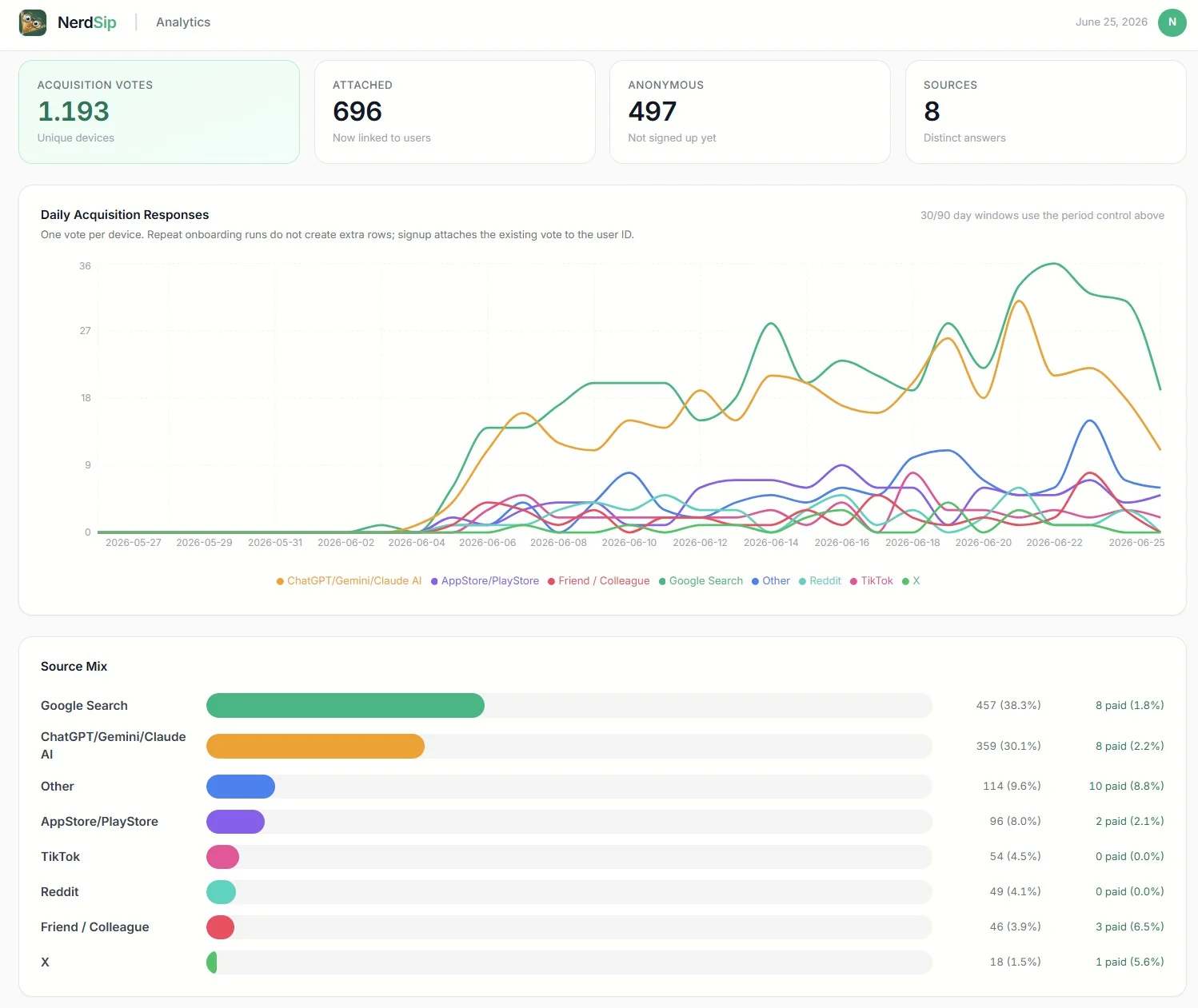Click the TikTok row label
The width and height of the screenshot is (1198, 1008).
(60, 857)
